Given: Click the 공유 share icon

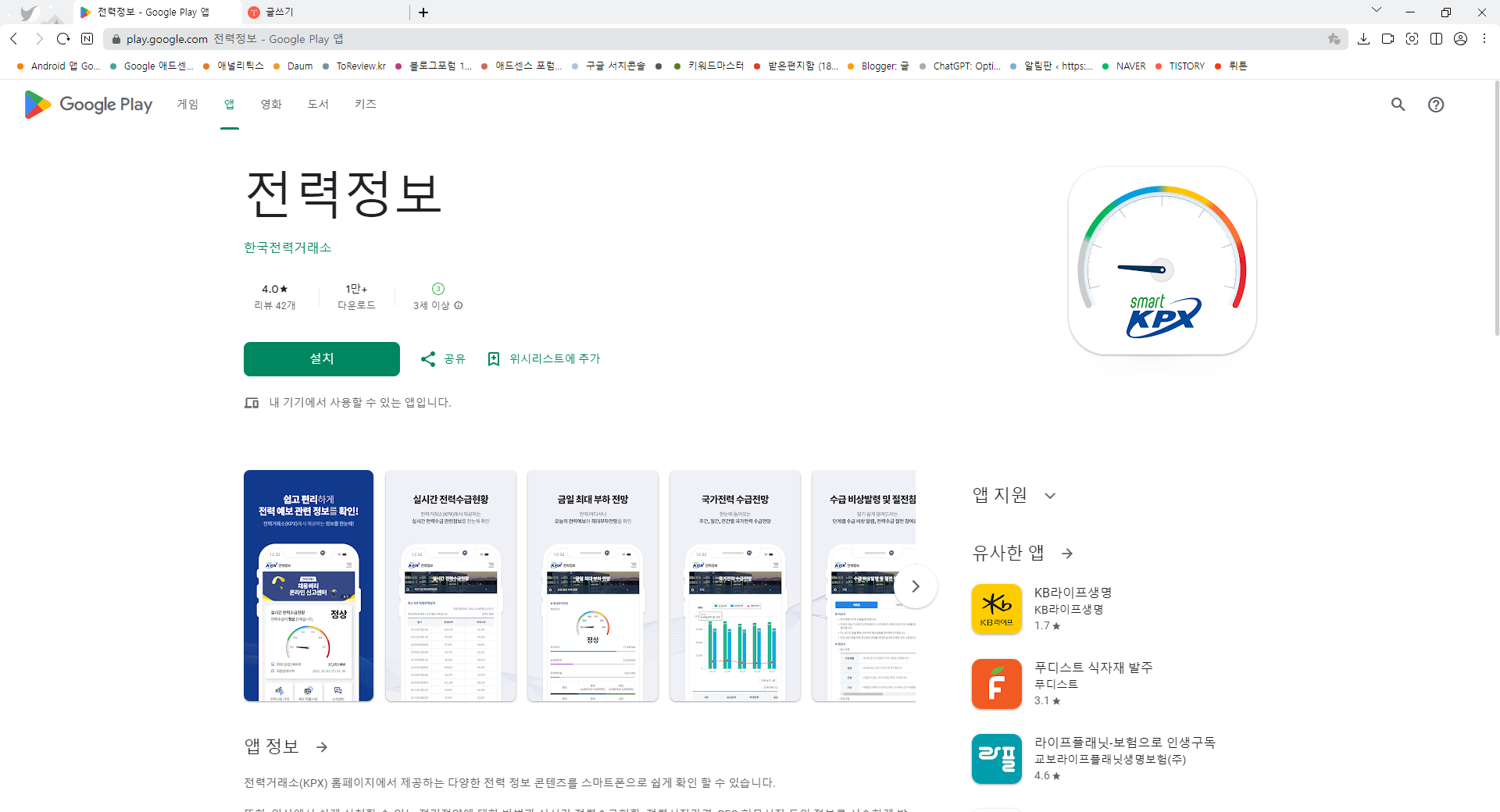Looking at the screenshot, I should tap(428, 358).
